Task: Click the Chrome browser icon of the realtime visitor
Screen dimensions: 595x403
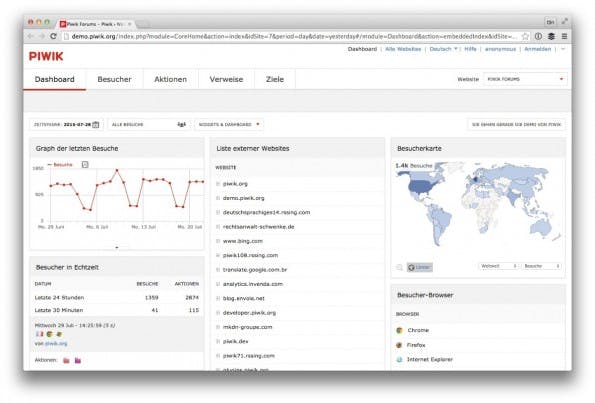Action: point(49,334)
